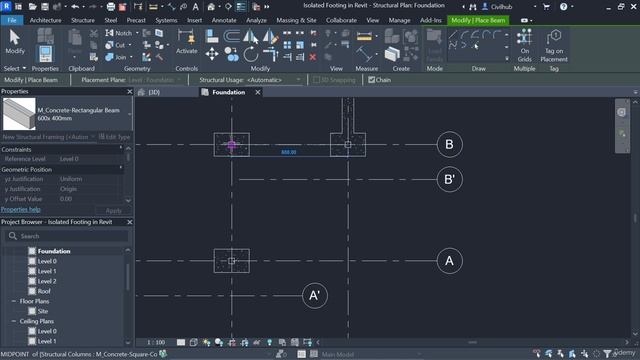Close the Foundation view tab
The width and height of the screenshot is (640, 360).
click(x=258, y=92)
